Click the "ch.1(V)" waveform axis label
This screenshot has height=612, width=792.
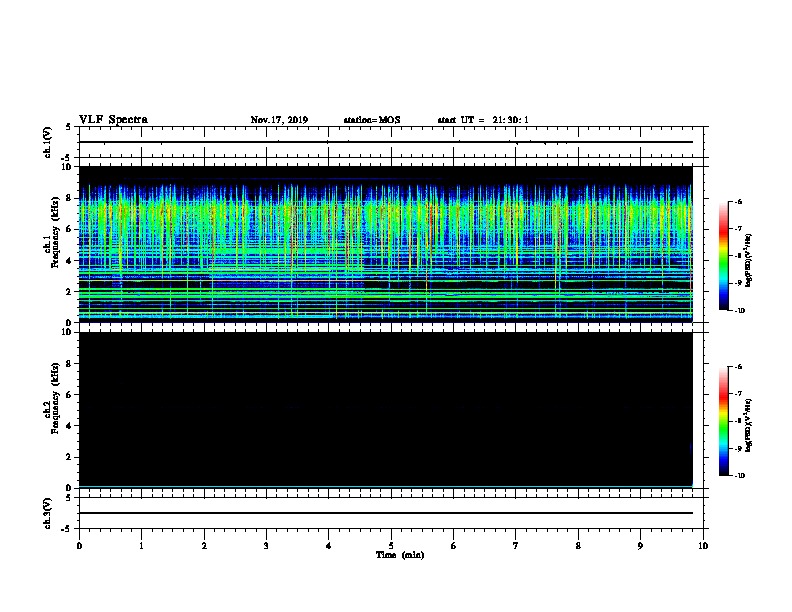click(x=48, y=142)
